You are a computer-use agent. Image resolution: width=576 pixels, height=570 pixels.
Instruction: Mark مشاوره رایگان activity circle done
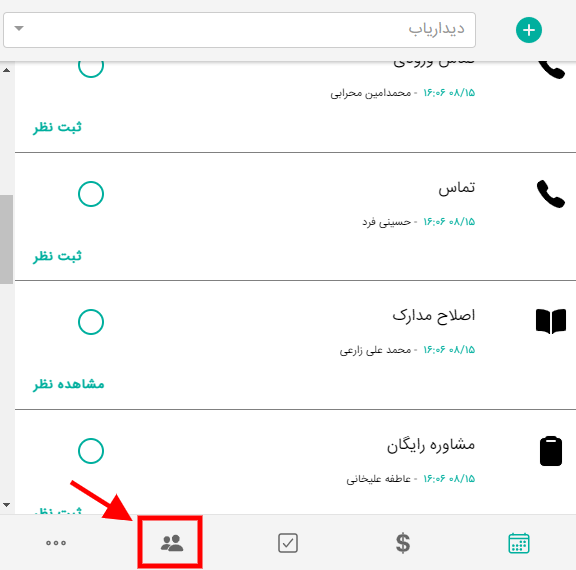91,451
